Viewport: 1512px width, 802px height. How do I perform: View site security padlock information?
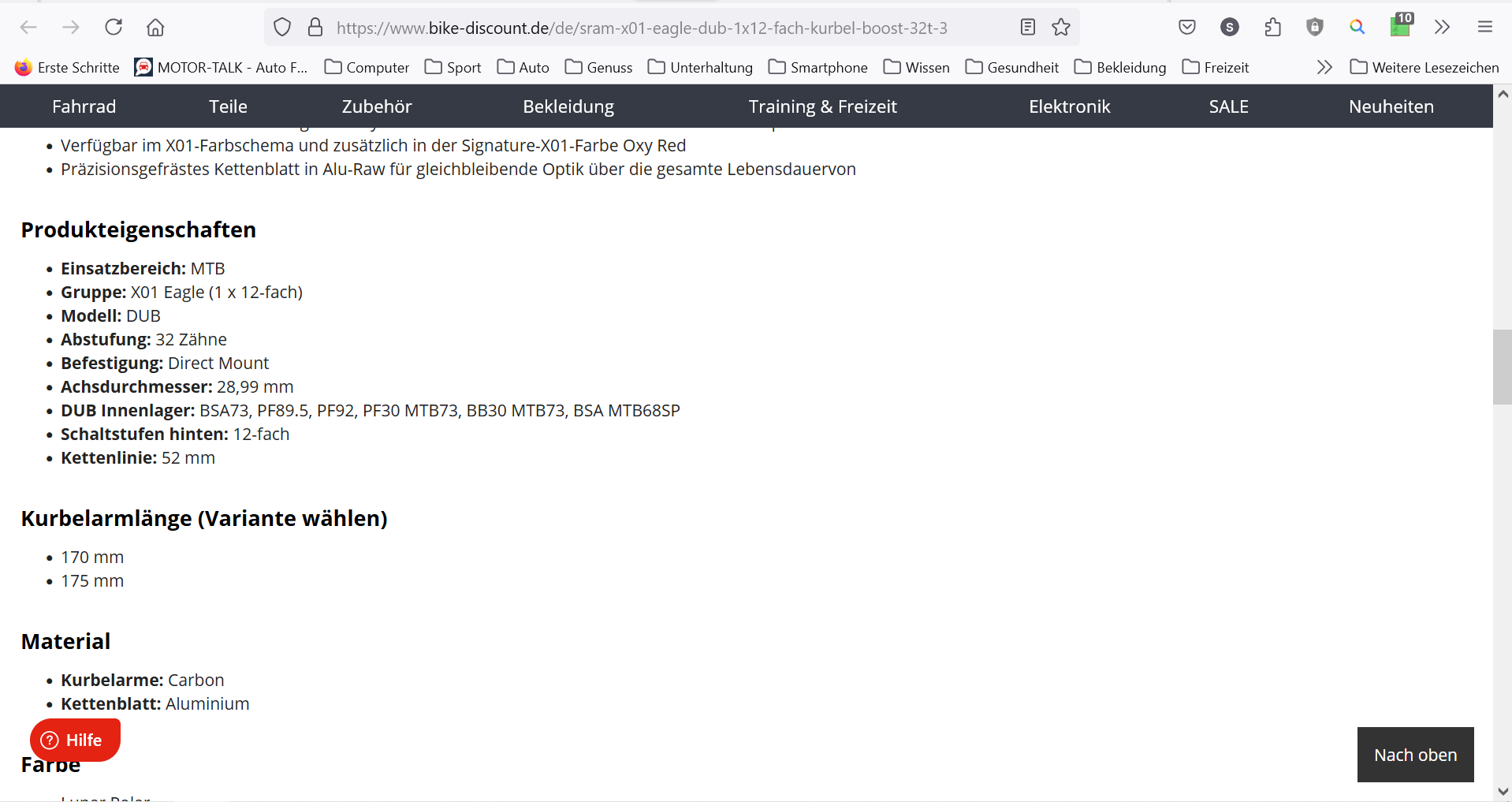[x=315, y=28]
